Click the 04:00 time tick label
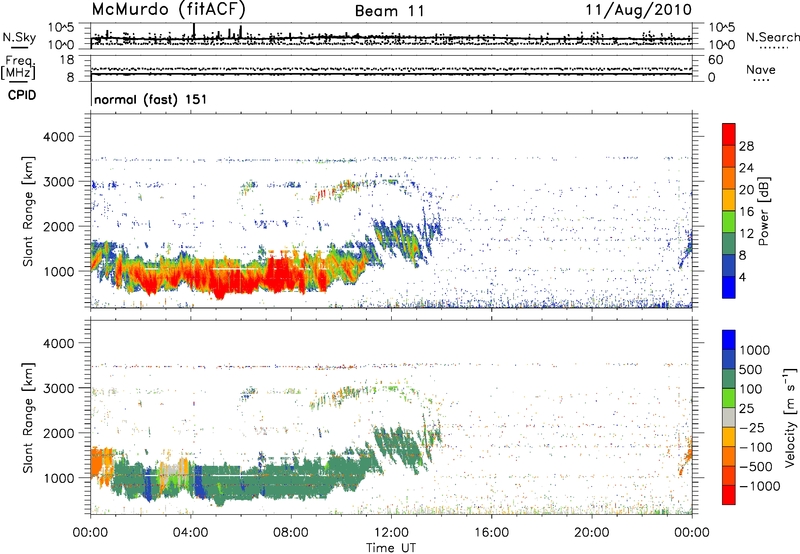This screenshot has height=554, width=800. 190,533
